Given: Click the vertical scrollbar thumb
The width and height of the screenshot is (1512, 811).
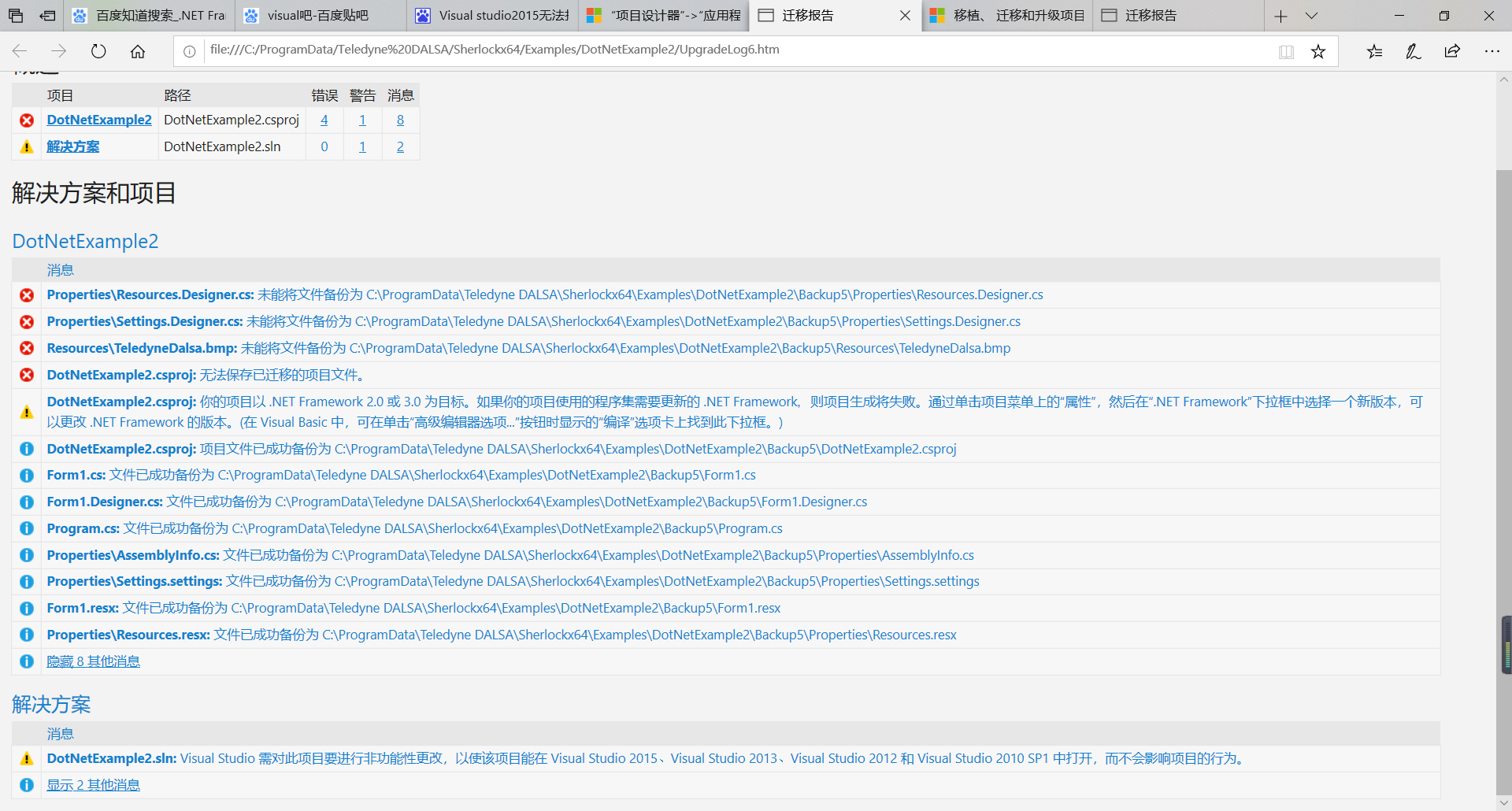Looking at the screenshot, I should (x=1504, y=482).
